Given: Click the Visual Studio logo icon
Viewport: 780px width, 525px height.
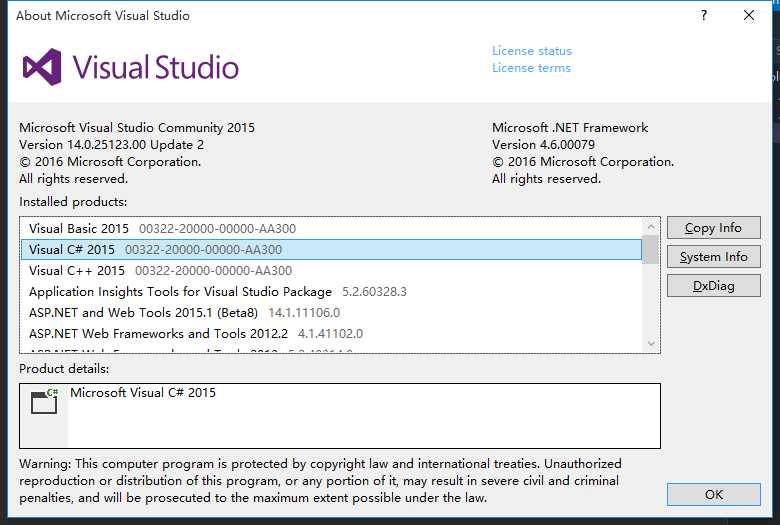Looking at the screenshot, I should tap(42, 67).
